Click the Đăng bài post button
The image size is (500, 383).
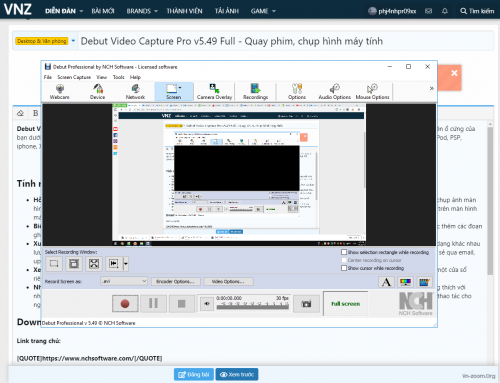click(194, 374)
